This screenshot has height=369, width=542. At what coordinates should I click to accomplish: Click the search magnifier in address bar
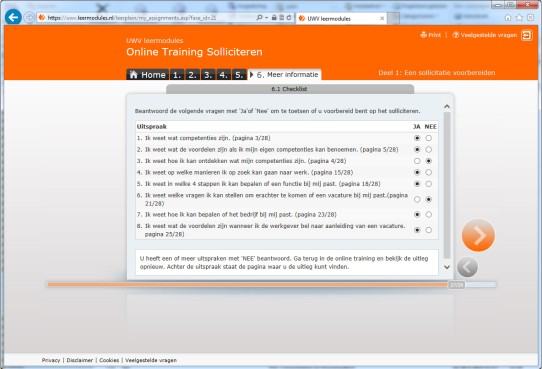point(259,18)
